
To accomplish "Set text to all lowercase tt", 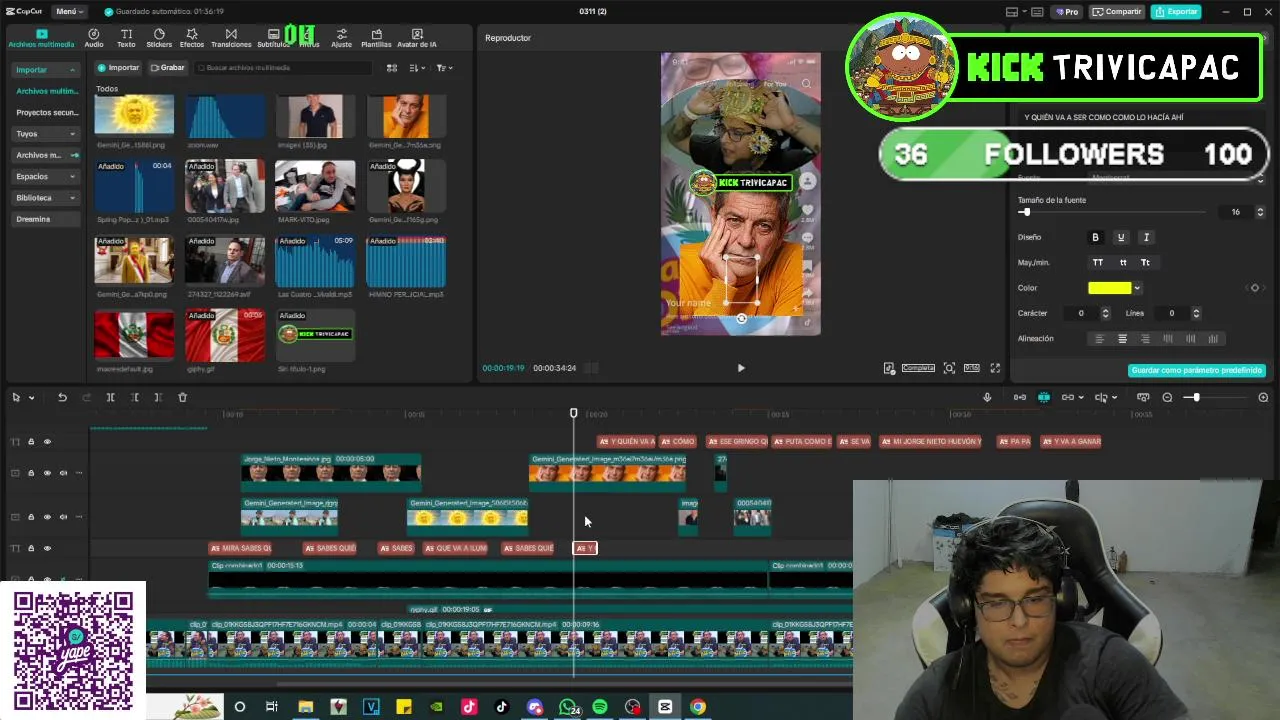I will [x=1123, y=262].
